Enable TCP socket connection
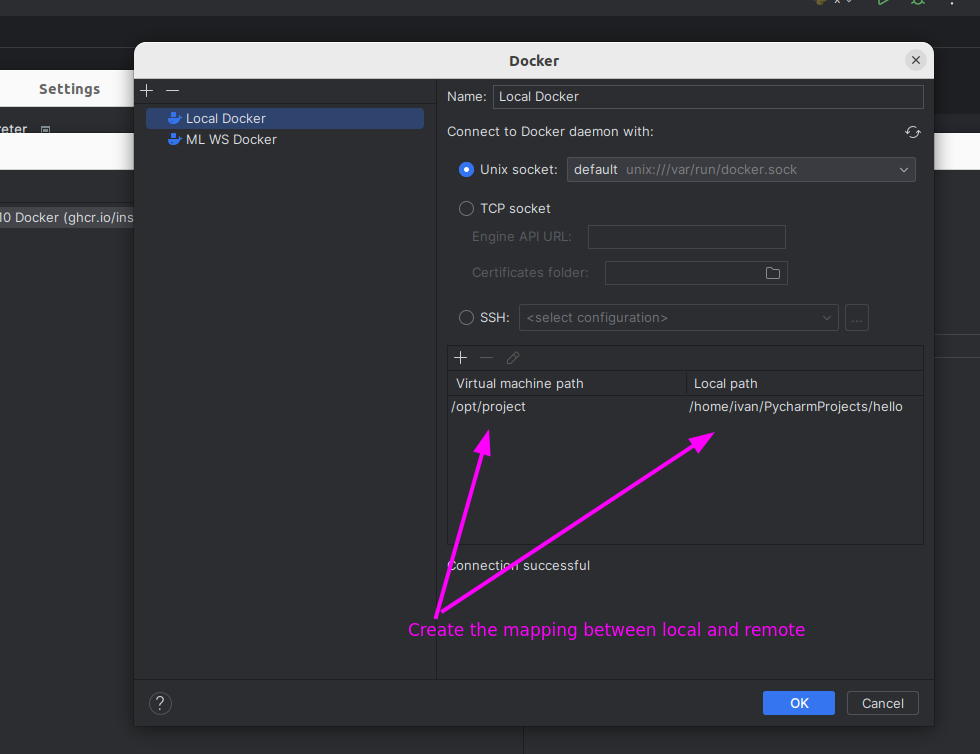This screenshot has height=754, width=980. (466, 208)
